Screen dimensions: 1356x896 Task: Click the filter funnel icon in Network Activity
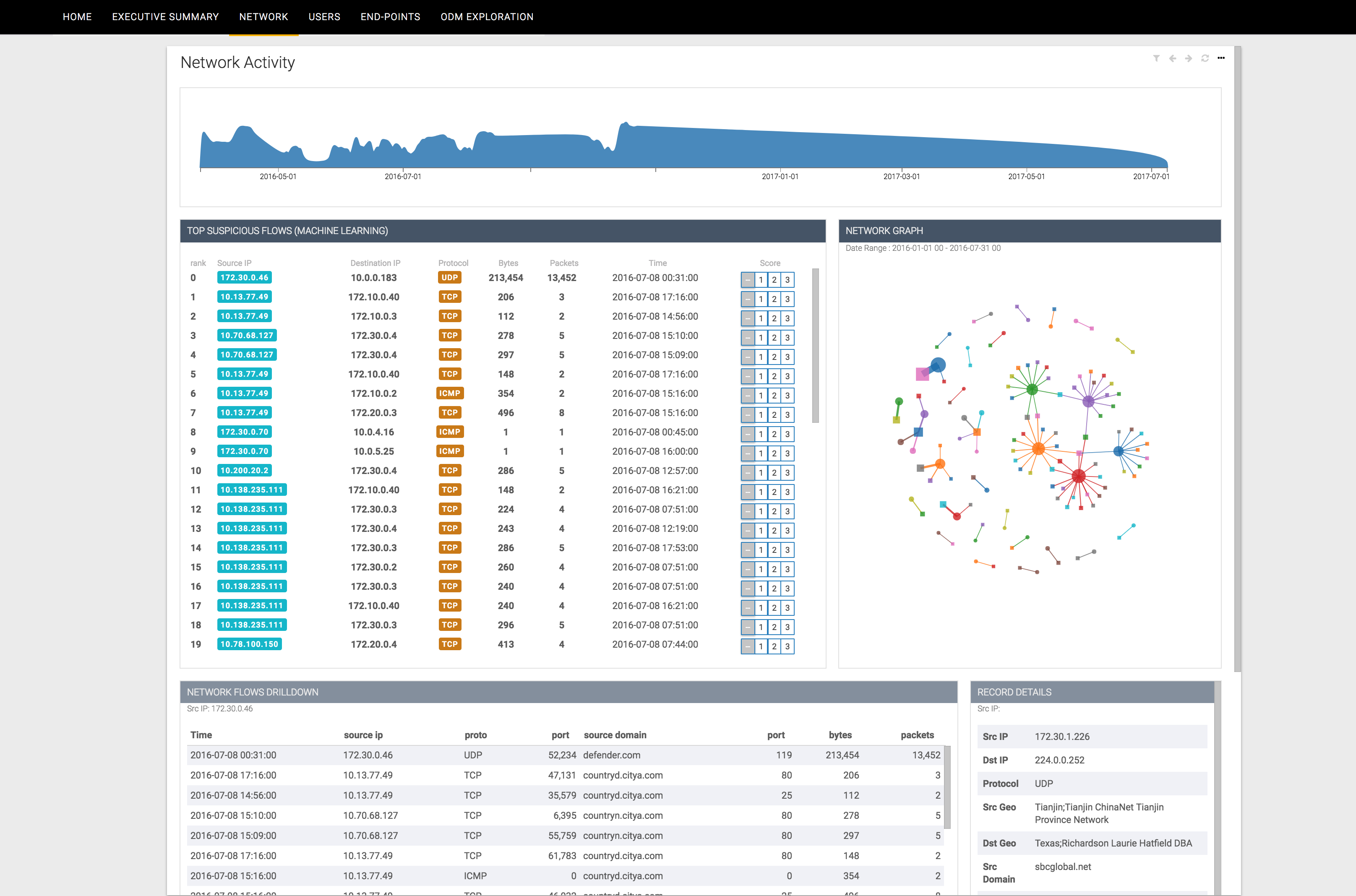point(1156,58)
